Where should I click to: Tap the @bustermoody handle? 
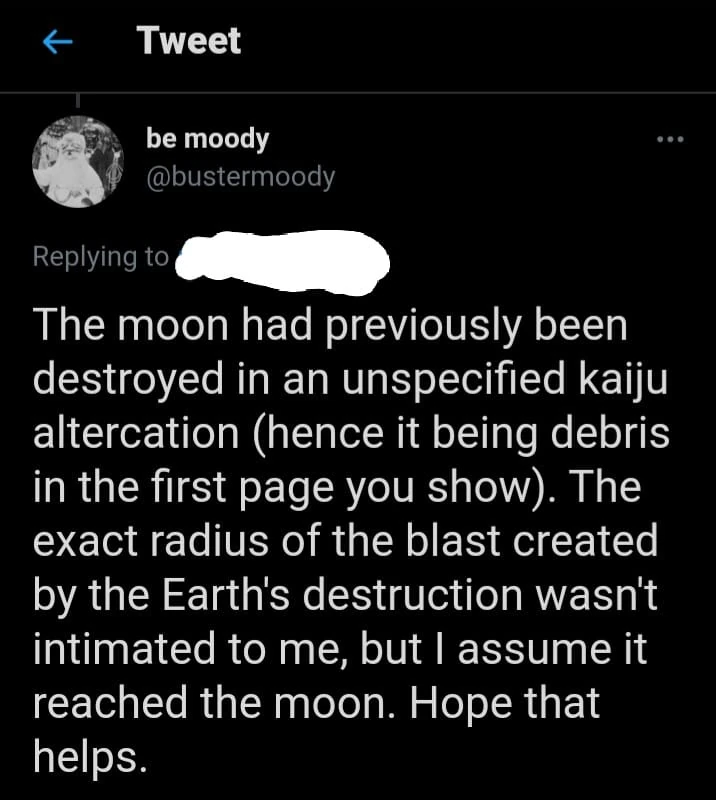[240, 177]
